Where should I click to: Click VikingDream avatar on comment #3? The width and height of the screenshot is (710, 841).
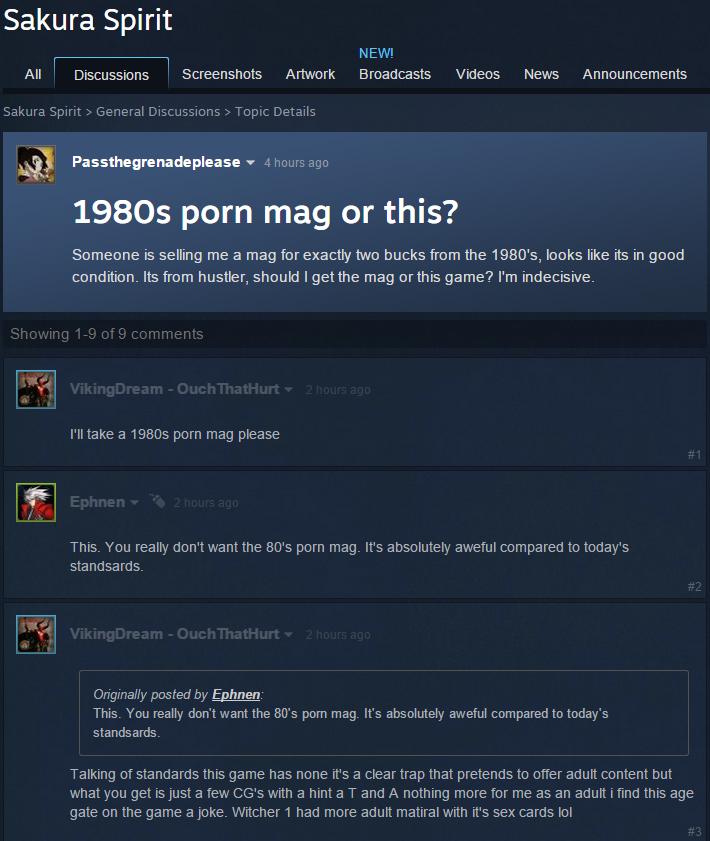coord(36,635)
